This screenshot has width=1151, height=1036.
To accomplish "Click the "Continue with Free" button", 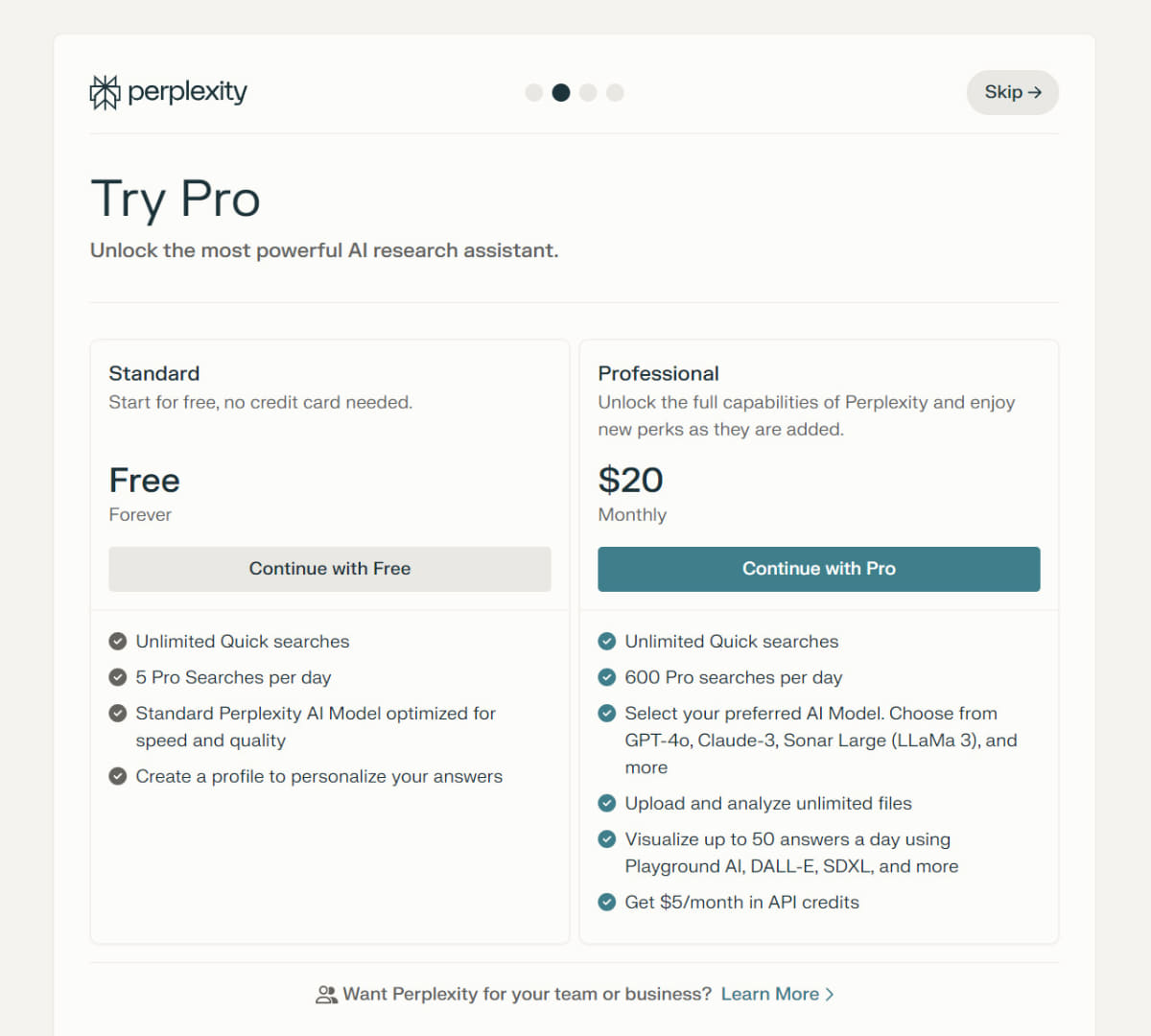I will pyautogui.click(x=330, y=568).
